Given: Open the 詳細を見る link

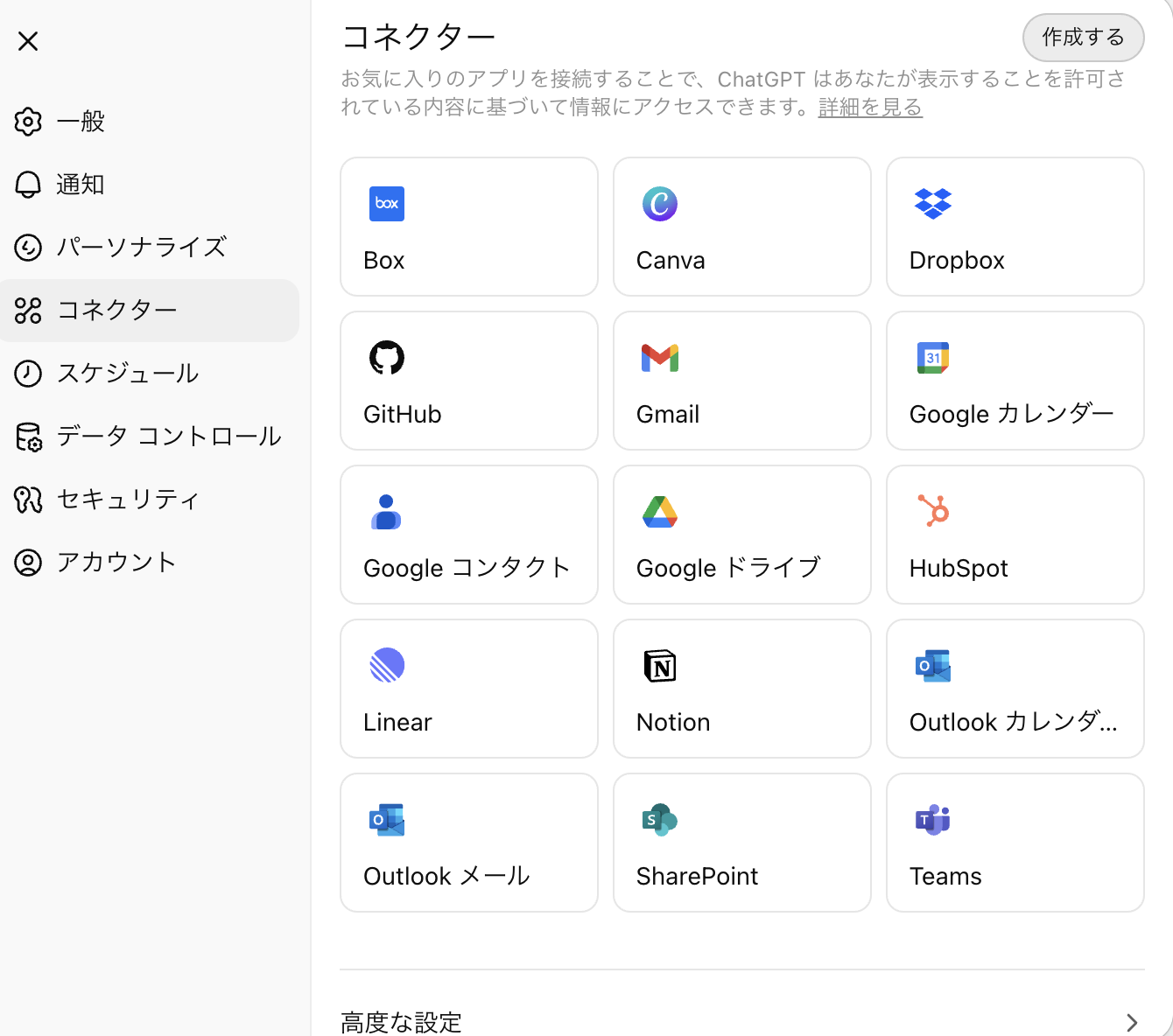Looking at the screenshot, I should [x=869, y=108].
